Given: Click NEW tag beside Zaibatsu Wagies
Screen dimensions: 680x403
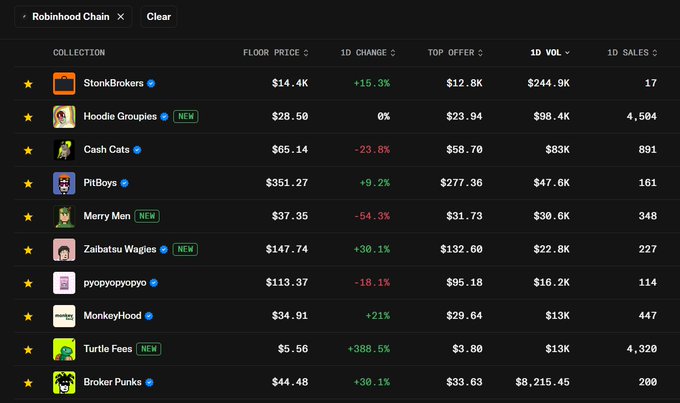Looking at the screenshot, I should (x=185, y=249).
